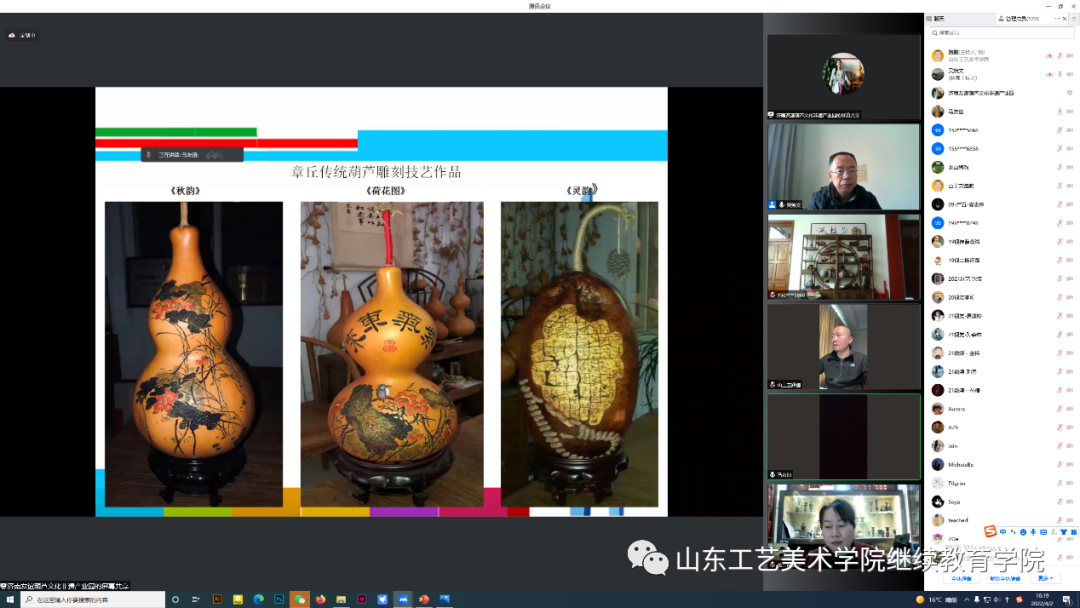The image size is (1080, 608).
Task: Click the Tencent Meeting taskbar icon
Action: [403, 600]
